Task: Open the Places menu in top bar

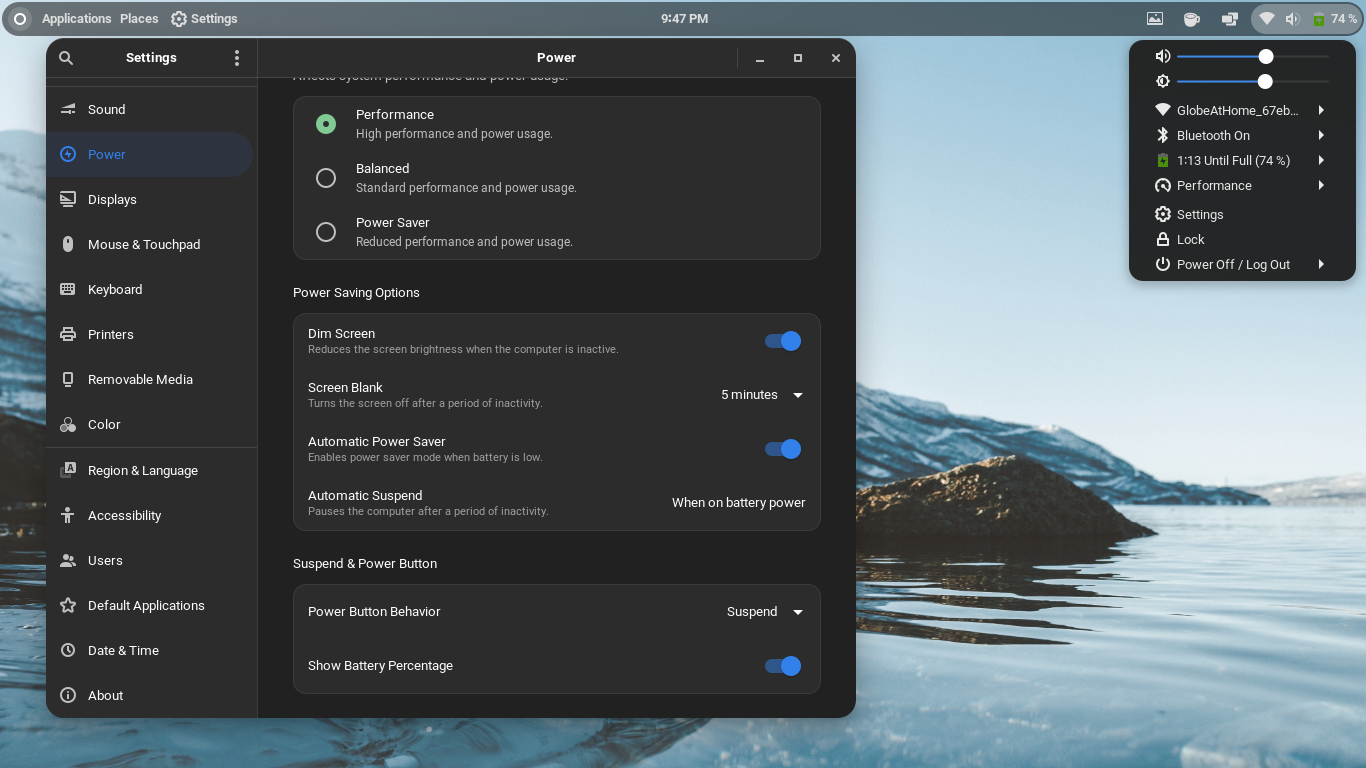Action: [x=139, y=18]
